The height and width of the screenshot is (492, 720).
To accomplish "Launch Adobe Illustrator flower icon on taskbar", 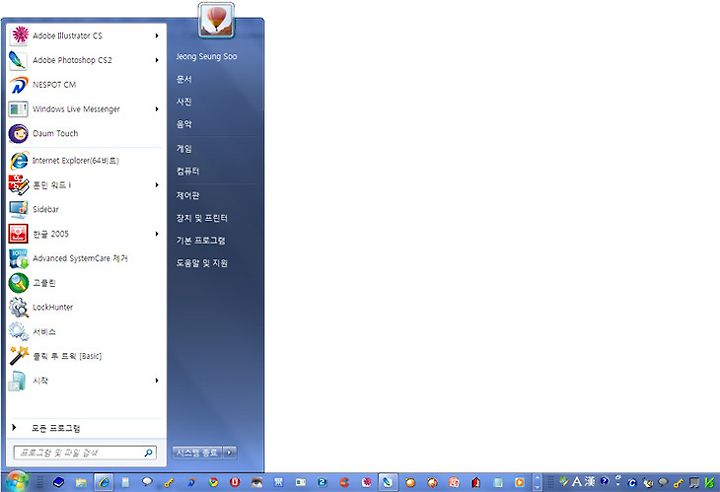I will [366, 482].
